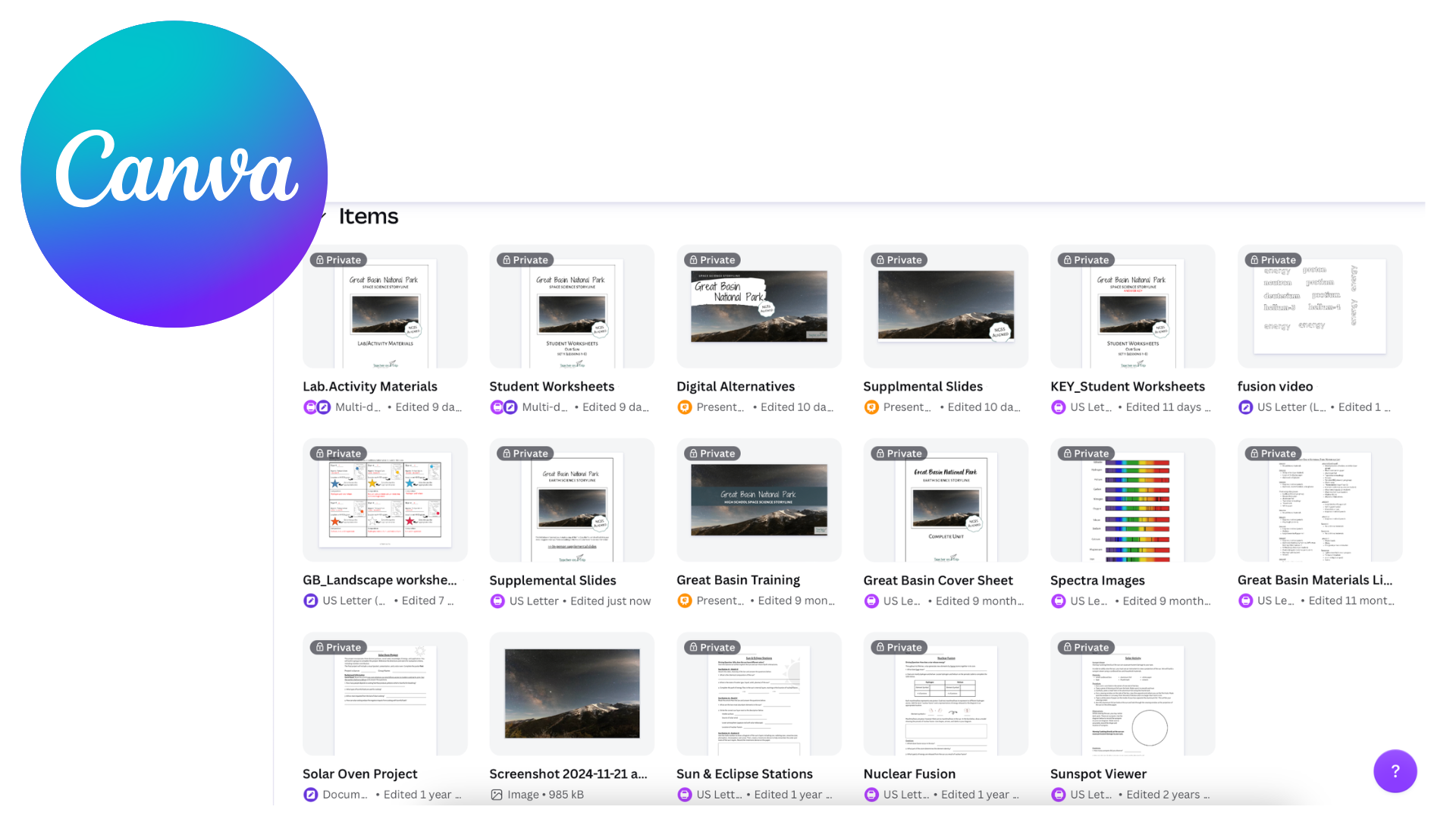1456x819 pixels.
Task: Open the GB_Landscape worksheet thumbnail
Action: coord(385,500)
